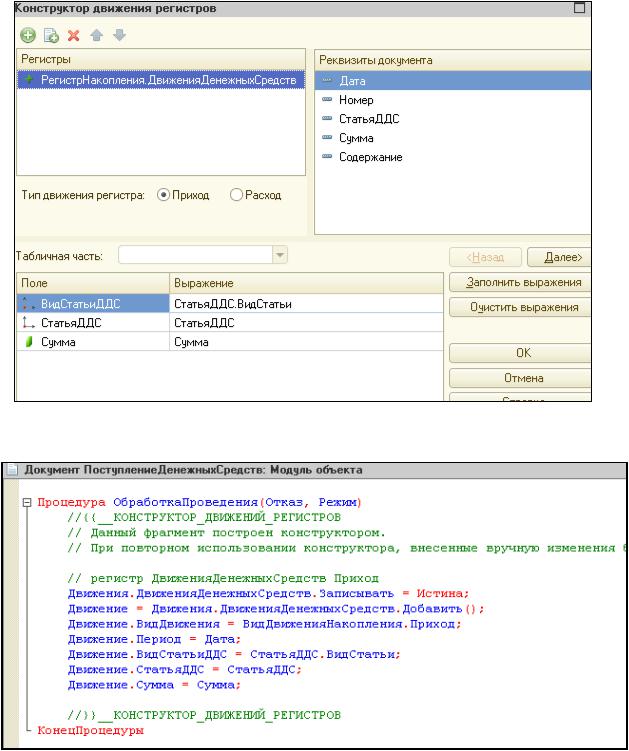Select Содержание in Реквизиты документа
The height and width of the screenshot is (751, 629).
coord(453,157)
